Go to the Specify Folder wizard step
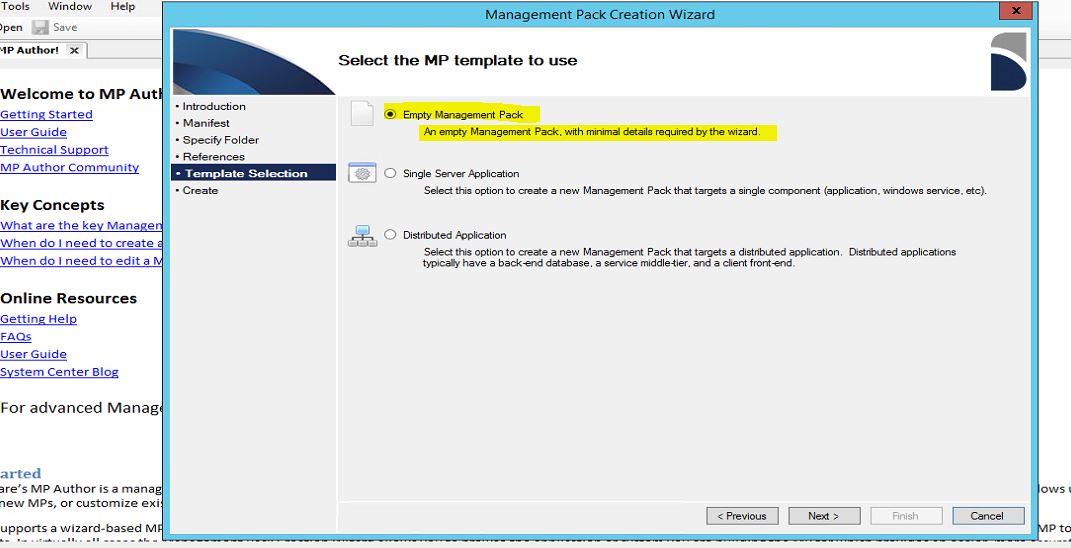The width and height of the screenshot is (1071, 548). coord(221,139)
